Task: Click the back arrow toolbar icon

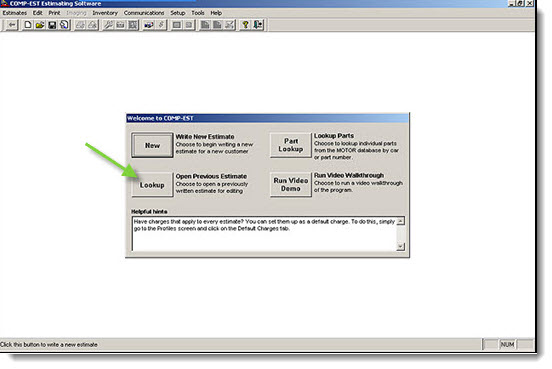Action: [12, 25]
